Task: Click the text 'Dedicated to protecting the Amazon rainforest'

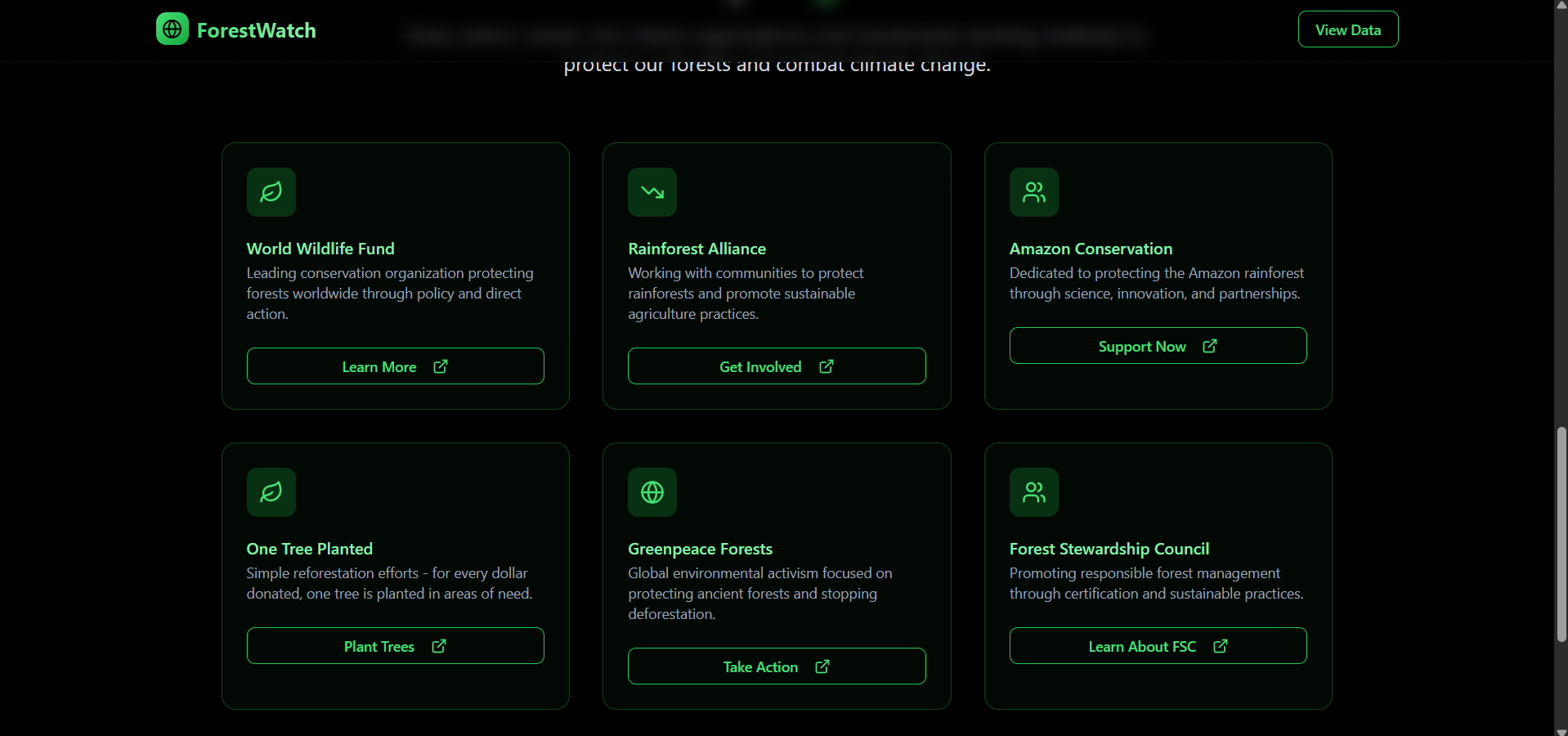Action: (1157, 273)
